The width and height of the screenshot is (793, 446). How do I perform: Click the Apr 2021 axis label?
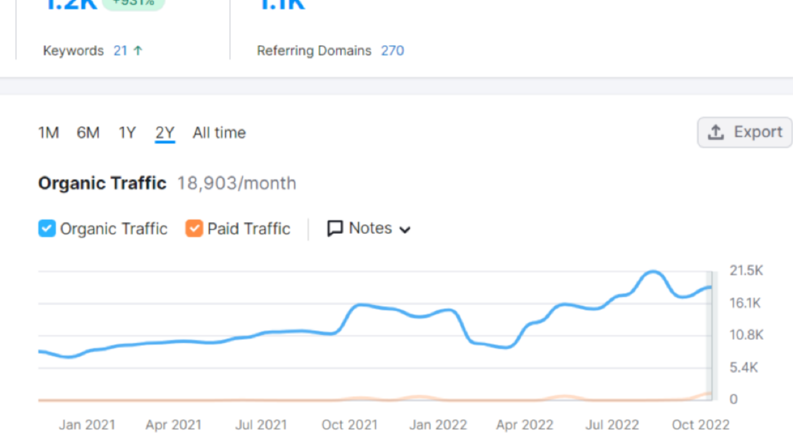click(173, 425)
